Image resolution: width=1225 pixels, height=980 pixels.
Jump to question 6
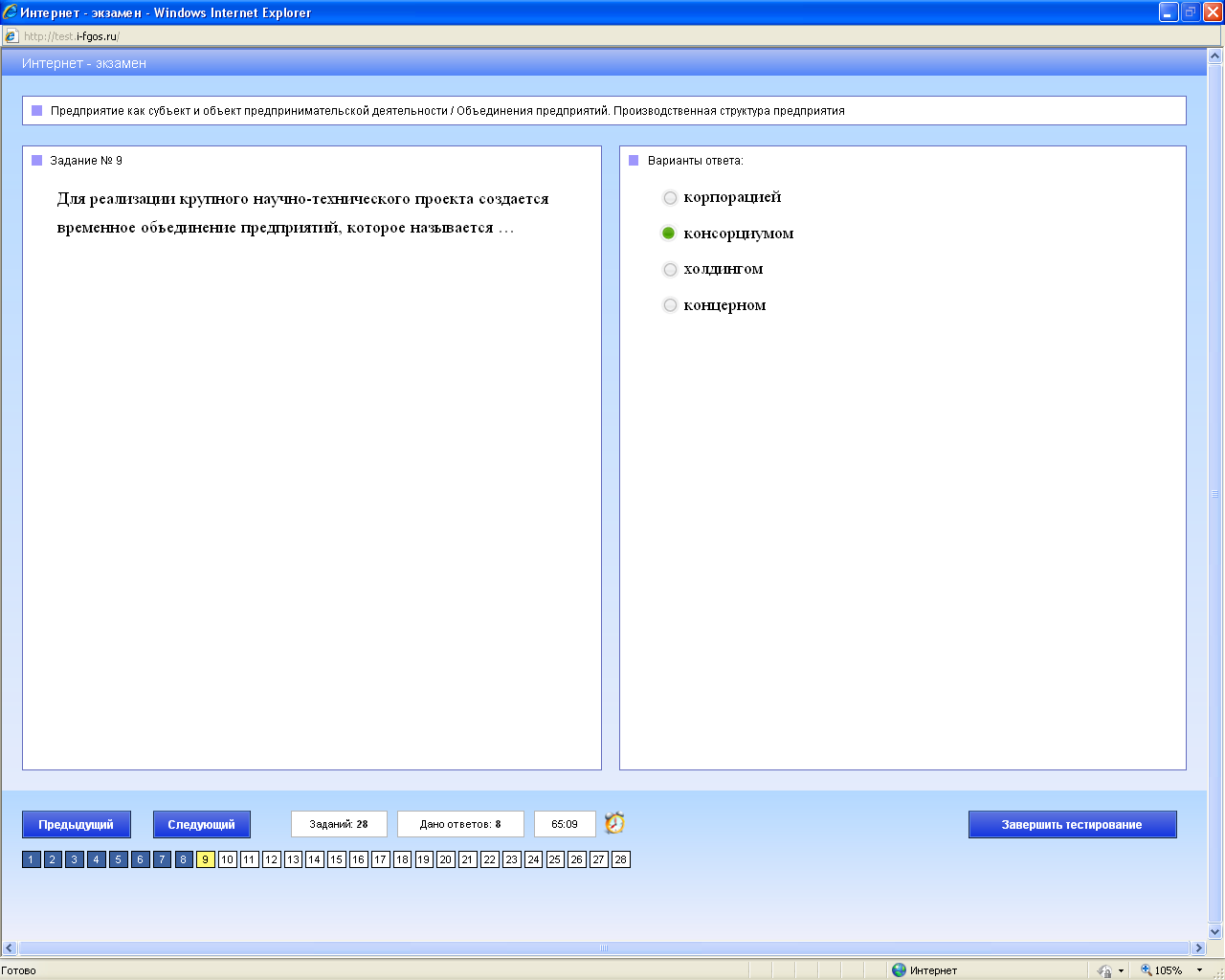pyautogui.click(x=140, y=859)
